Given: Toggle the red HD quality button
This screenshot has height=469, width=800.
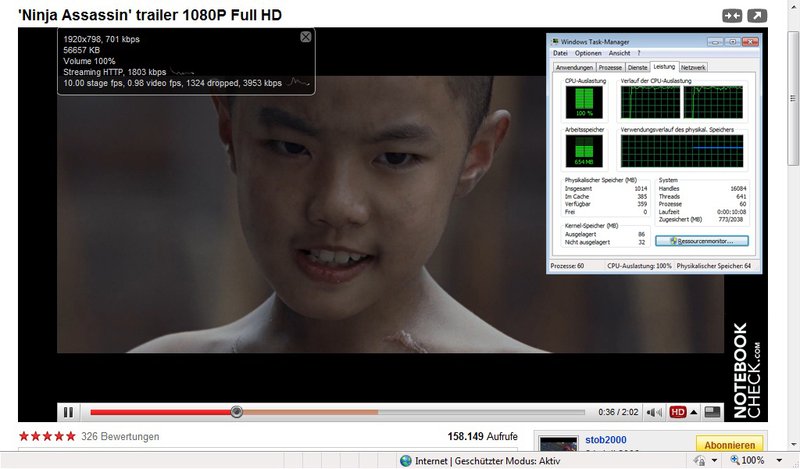Looking at the screenshot, I should coord(678,412).
